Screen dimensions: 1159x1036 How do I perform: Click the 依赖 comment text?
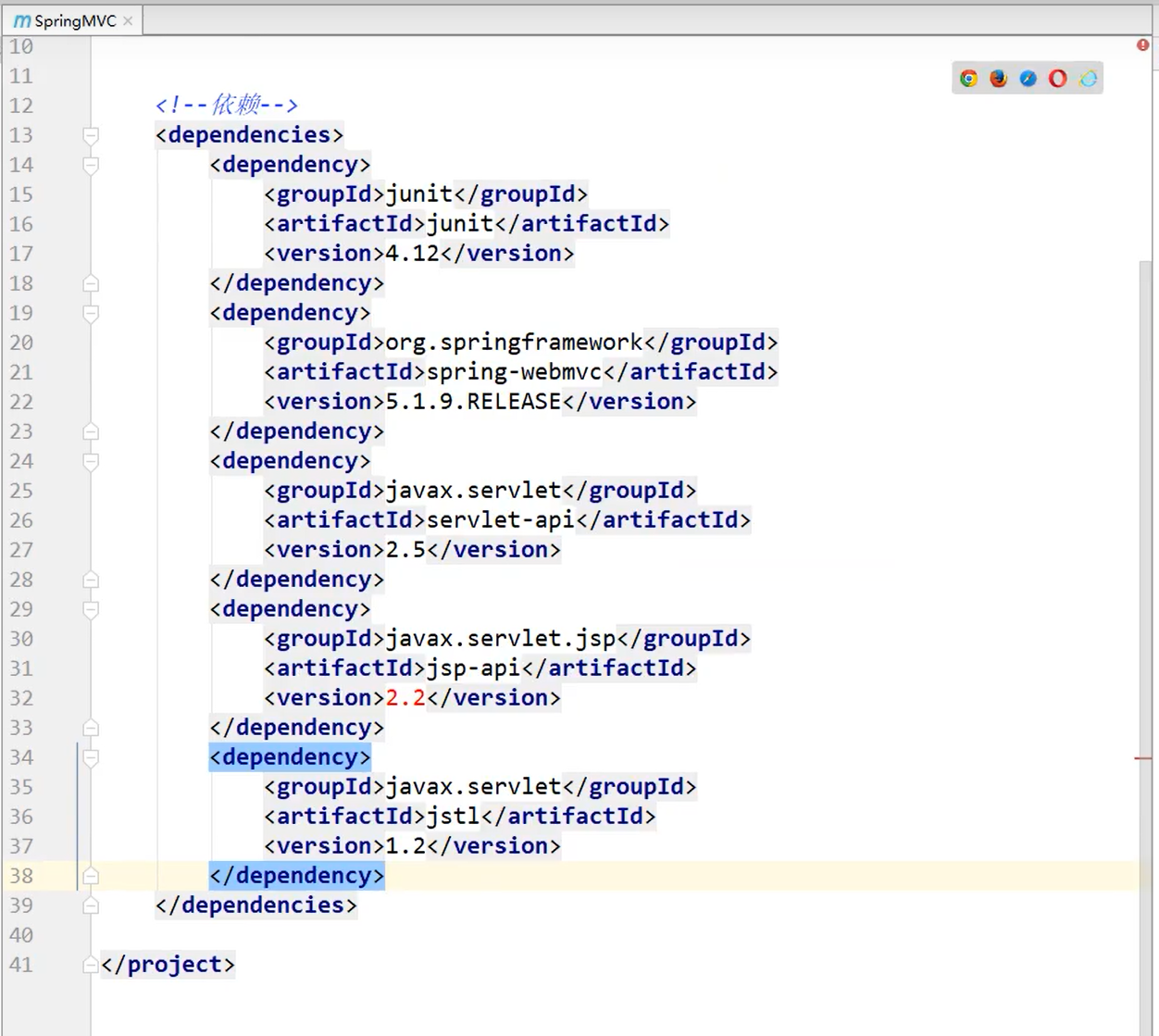236,105
